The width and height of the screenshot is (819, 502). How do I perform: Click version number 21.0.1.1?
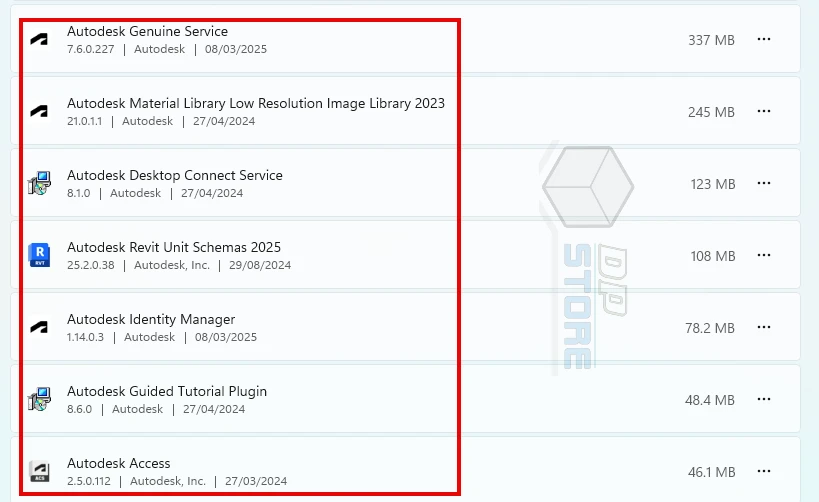tap(85, 121)
